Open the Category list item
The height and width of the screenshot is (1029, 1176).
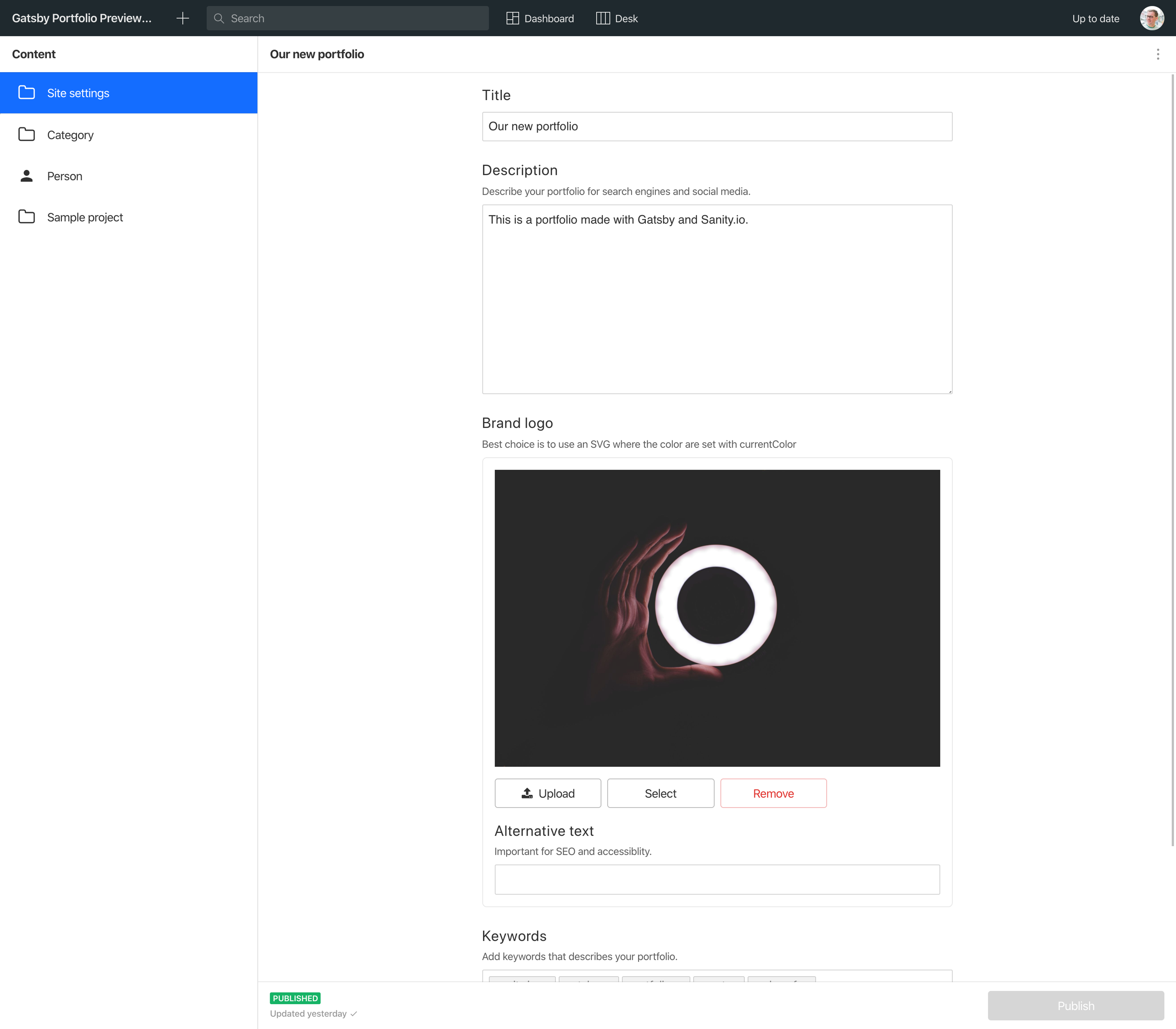click(x=70, y=135)
